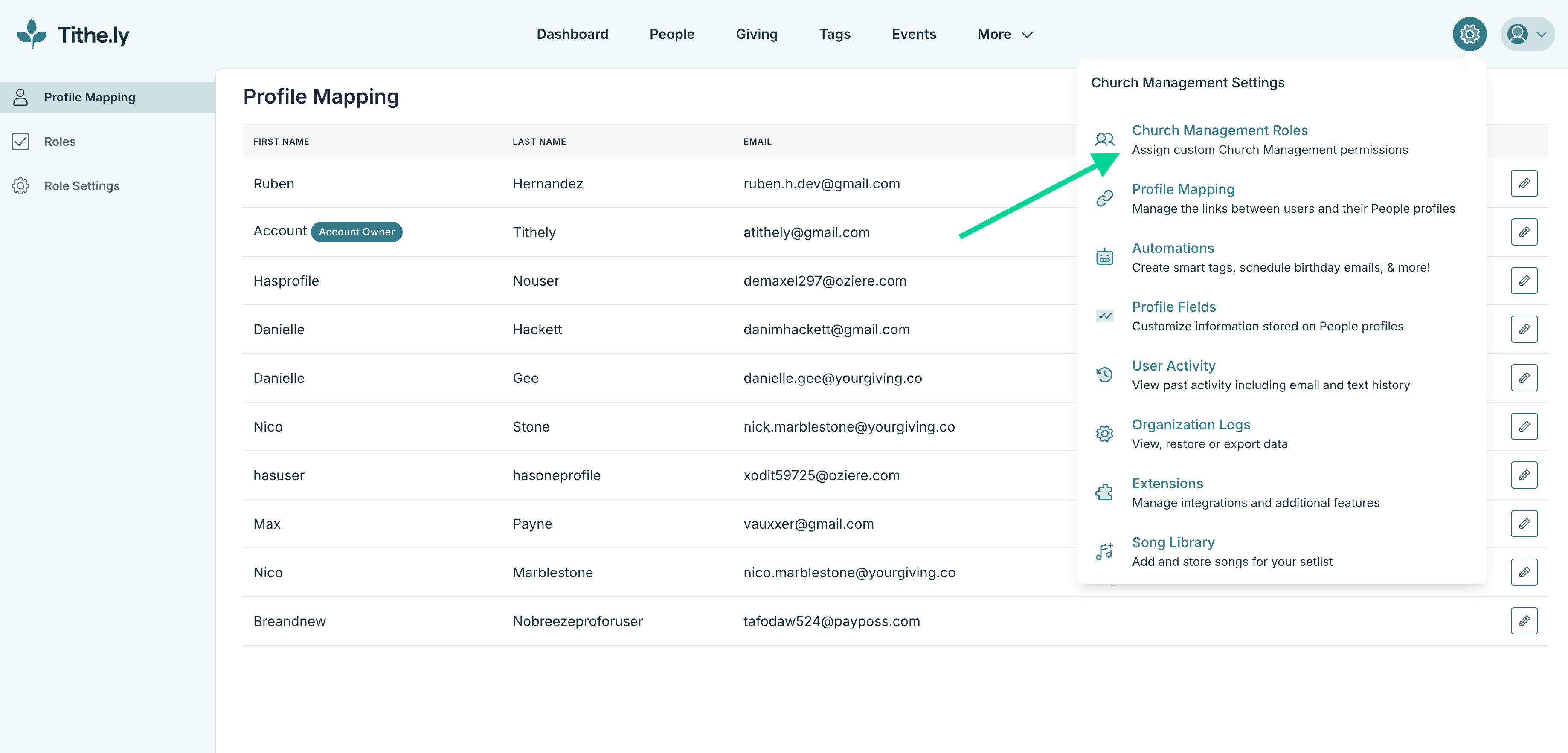
Task: Edit Nico Marblestone's mapping
Action: click(1524, 572)
